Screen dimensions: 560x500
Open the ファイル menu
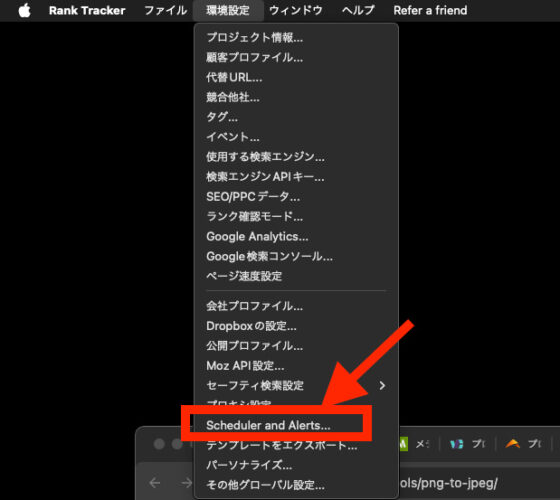[x=165, y=10]
